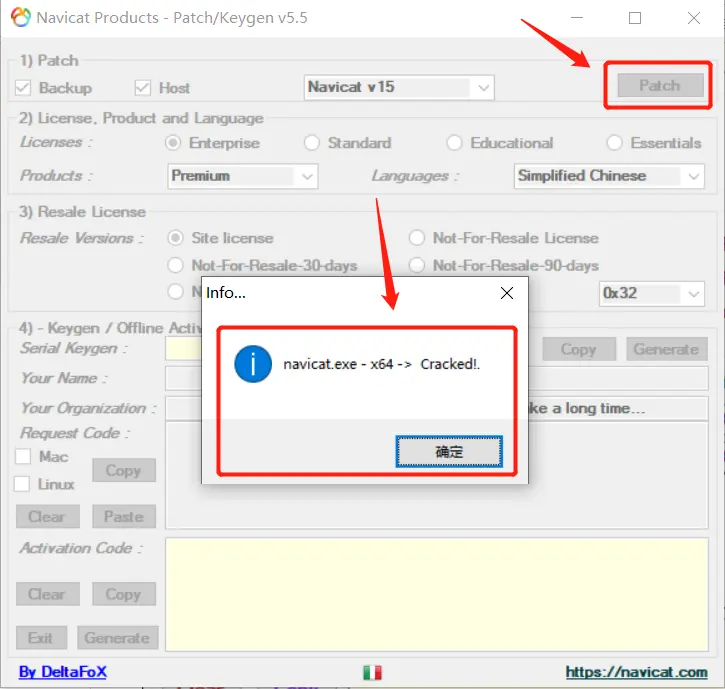Select Not-For-Resale-90-days radio

tap(417, 265)
